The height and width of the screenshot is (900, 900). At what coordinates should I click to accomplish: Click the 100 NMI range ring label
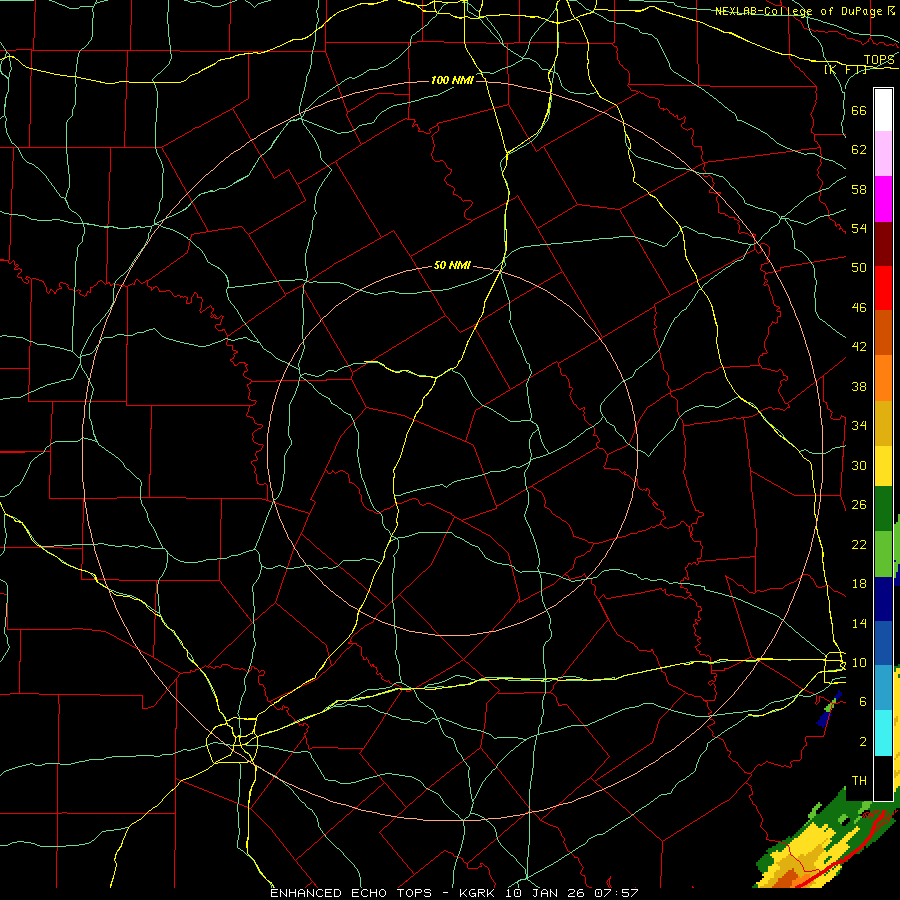click(452, 80)
